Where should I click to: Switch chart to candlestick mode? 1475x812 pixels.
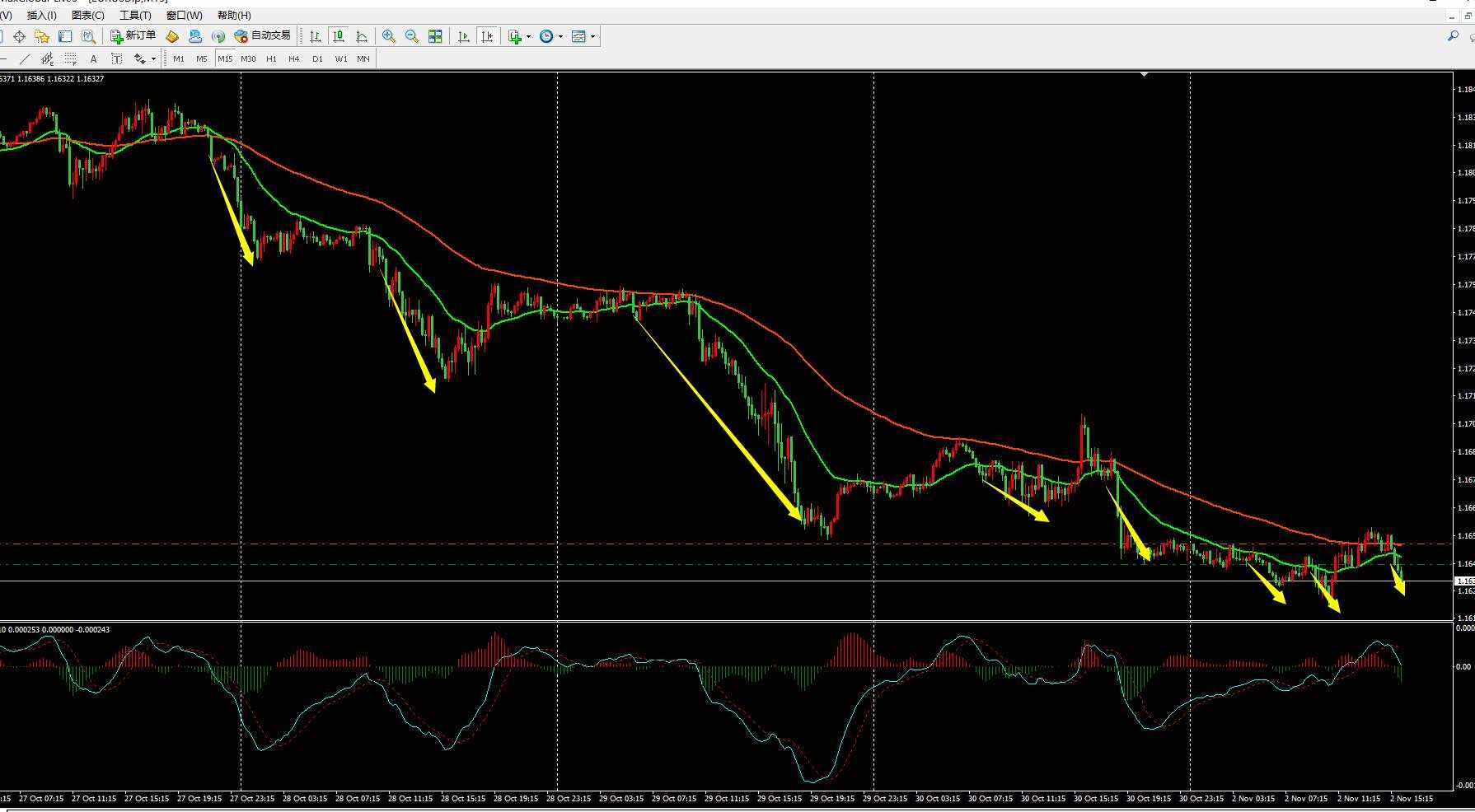[339, 36]
